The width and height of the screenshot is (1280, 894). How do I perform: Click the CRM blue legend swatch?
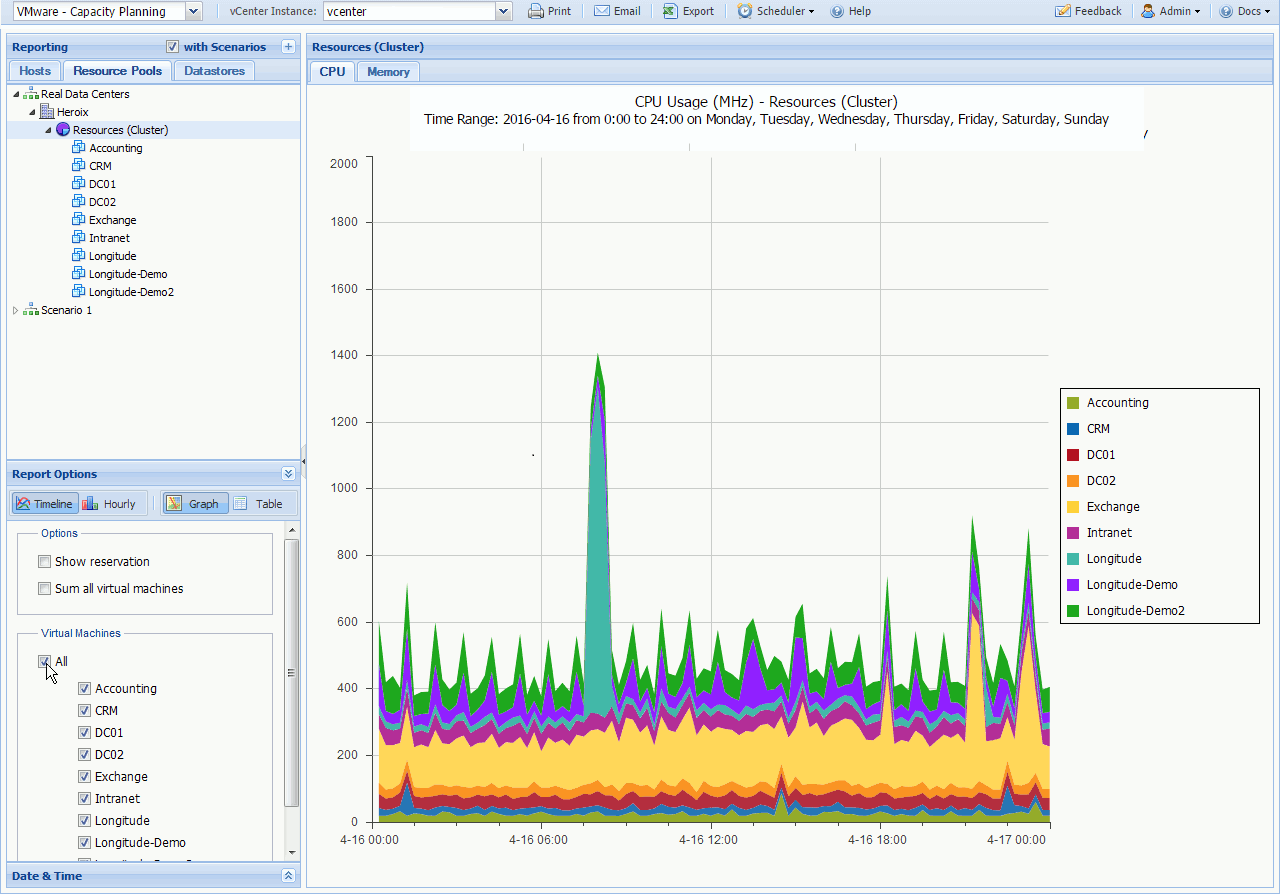(x=1073, y=429)
